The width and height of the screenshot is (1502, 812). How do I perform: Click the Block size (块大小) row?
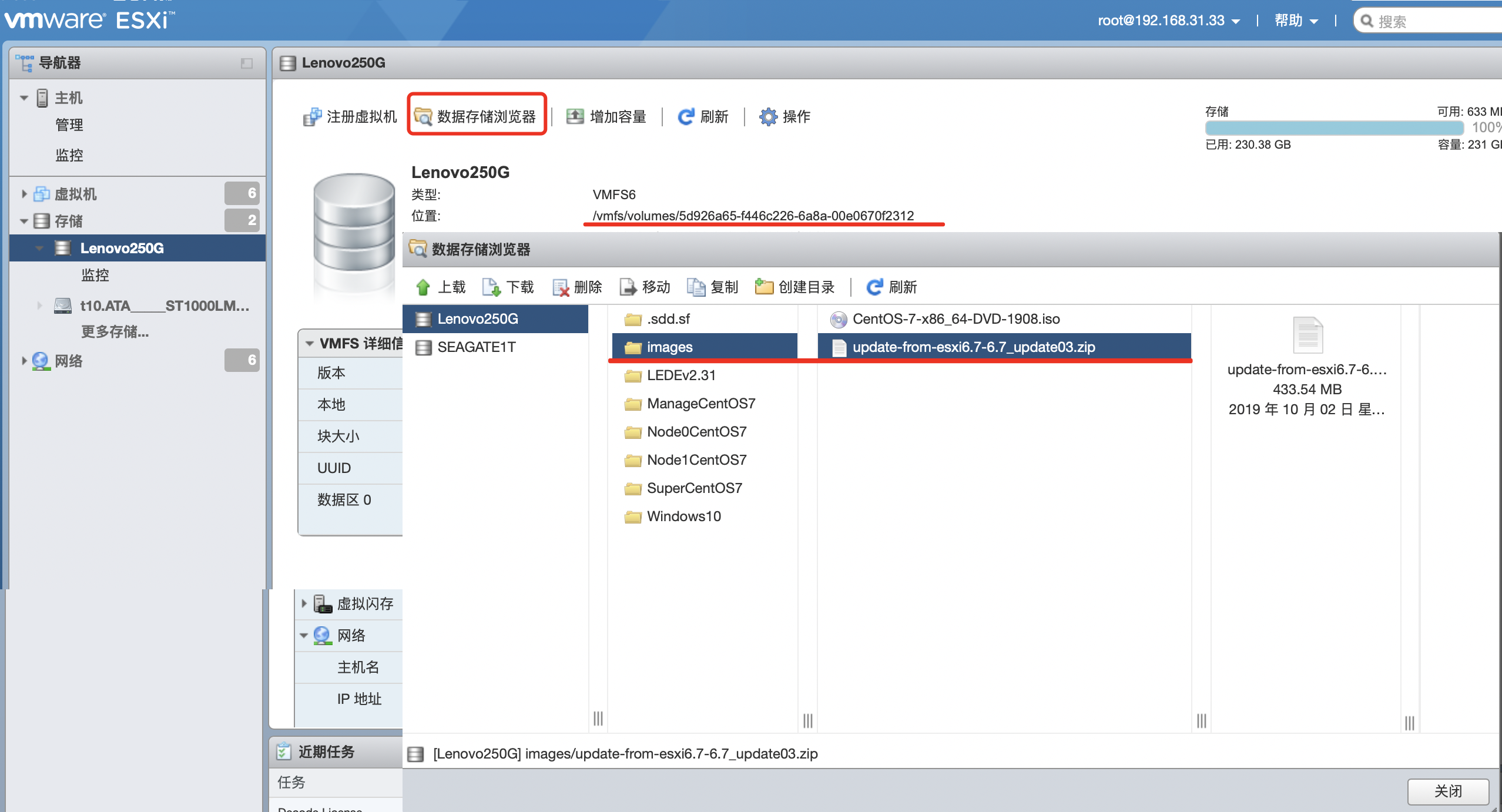coord(350,437)
